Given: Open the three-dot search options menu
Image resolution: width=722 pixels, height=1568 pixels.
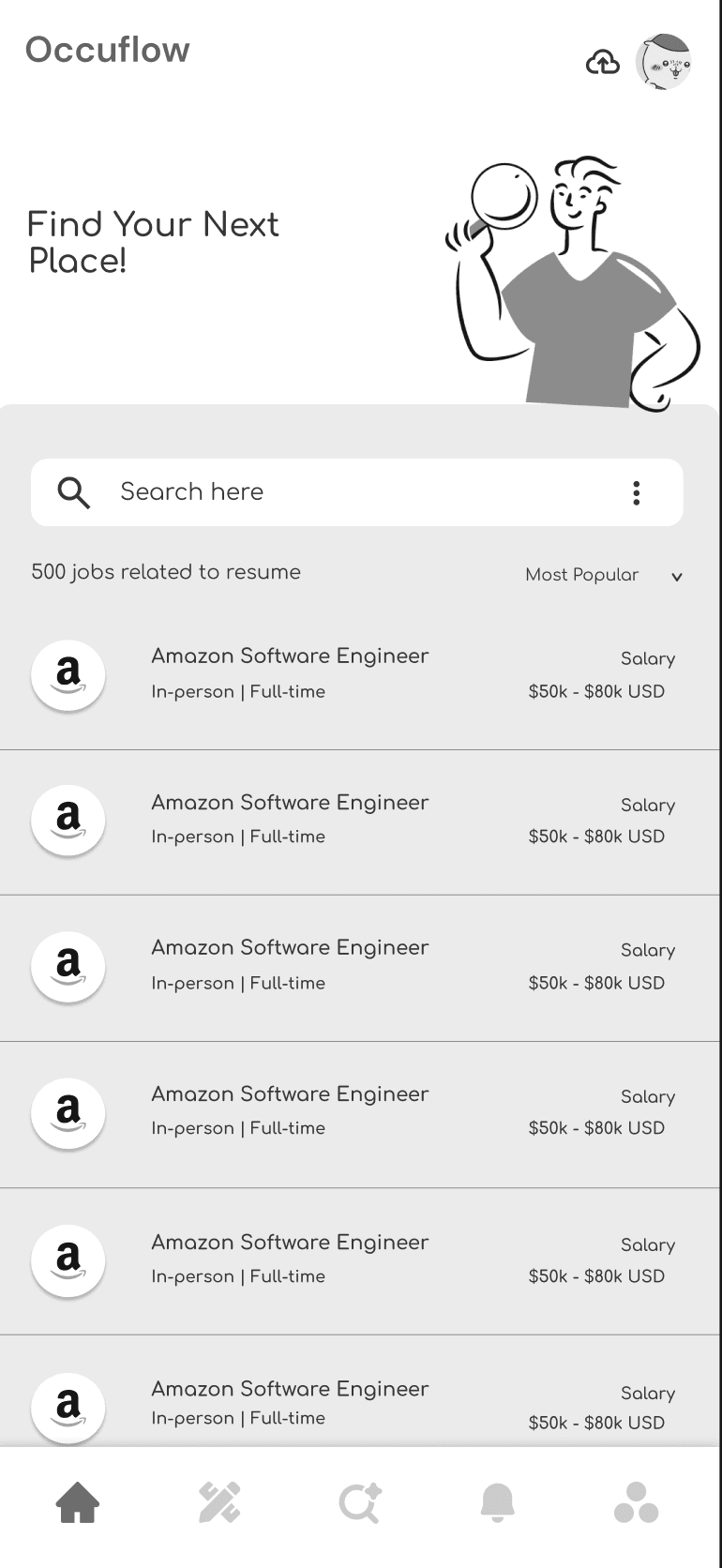Looking at the screenshot, I should [637, 492].
